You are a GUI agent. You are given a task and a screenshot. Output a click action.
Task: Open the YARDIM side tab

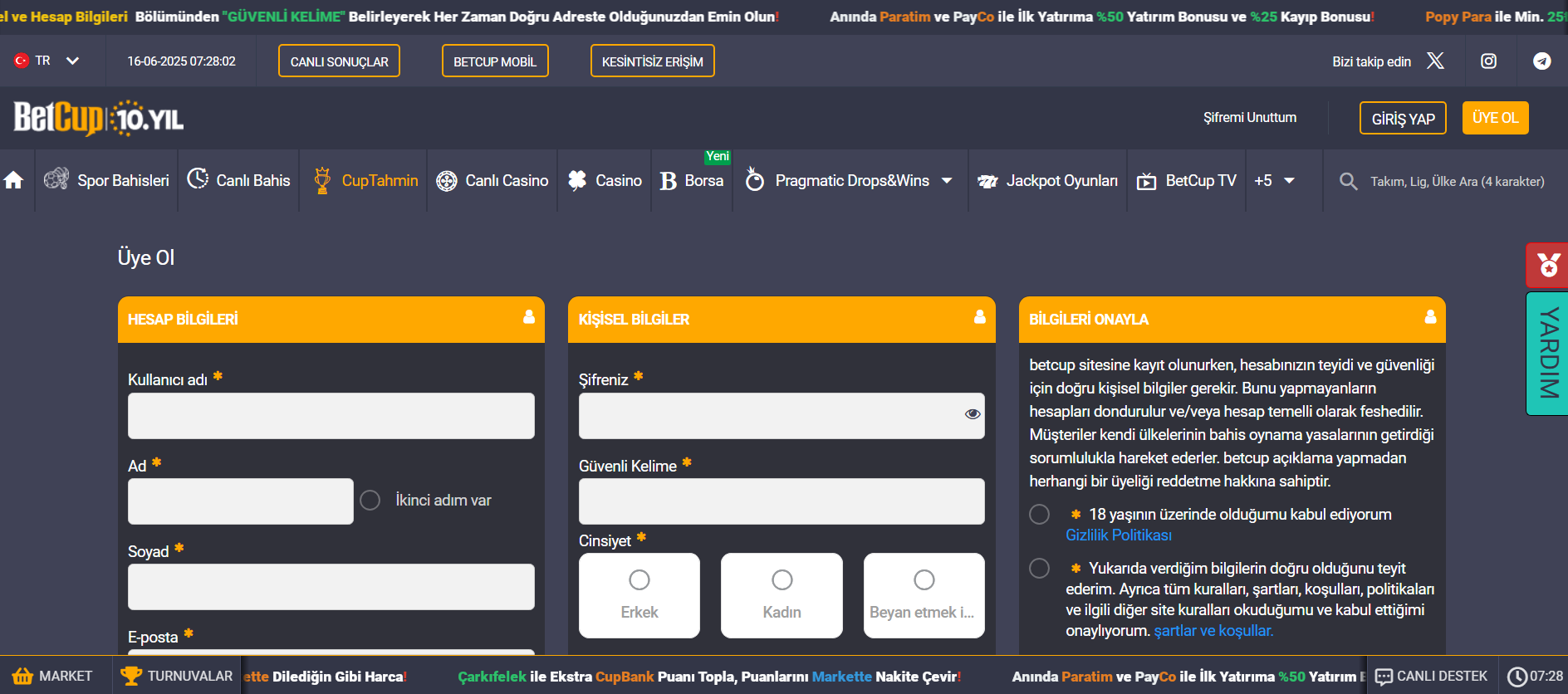[x=1547, y=353]
